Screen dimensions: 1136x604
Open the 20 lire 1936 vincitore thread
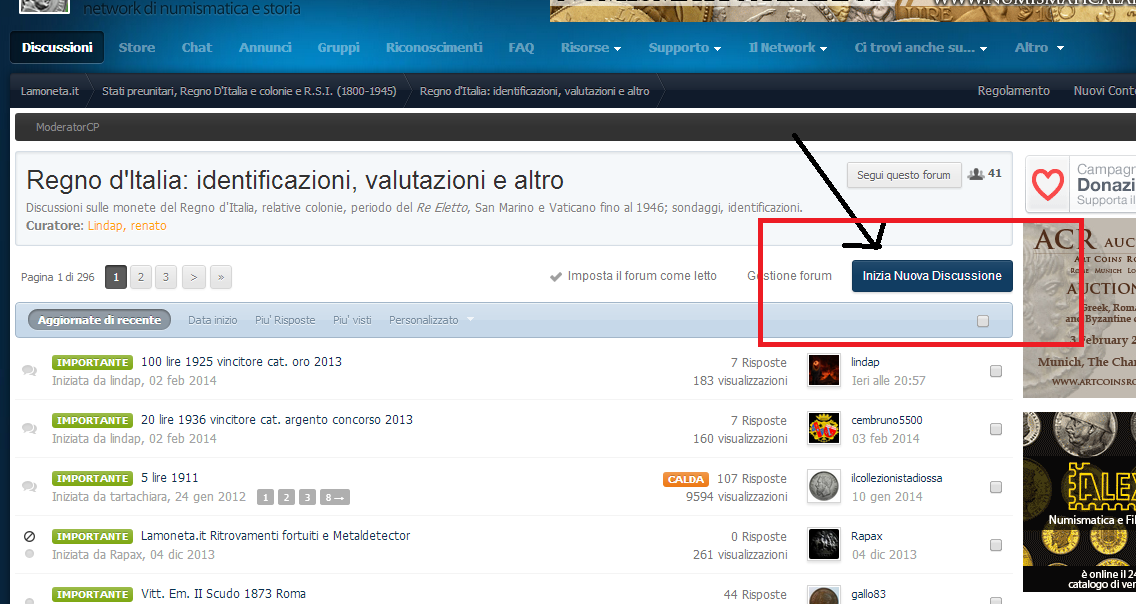pos(276,420)
